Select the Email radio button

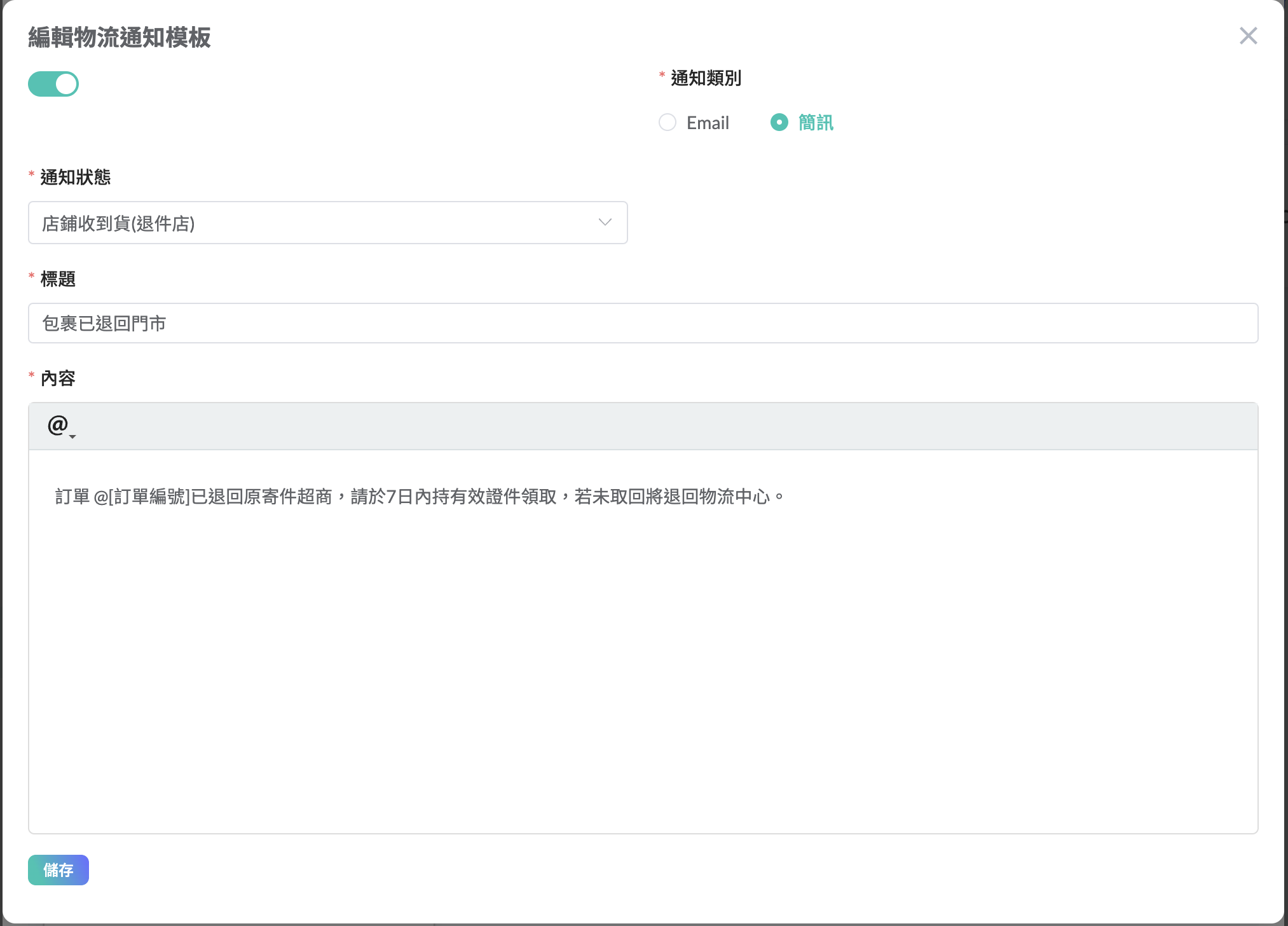(667, 122)
